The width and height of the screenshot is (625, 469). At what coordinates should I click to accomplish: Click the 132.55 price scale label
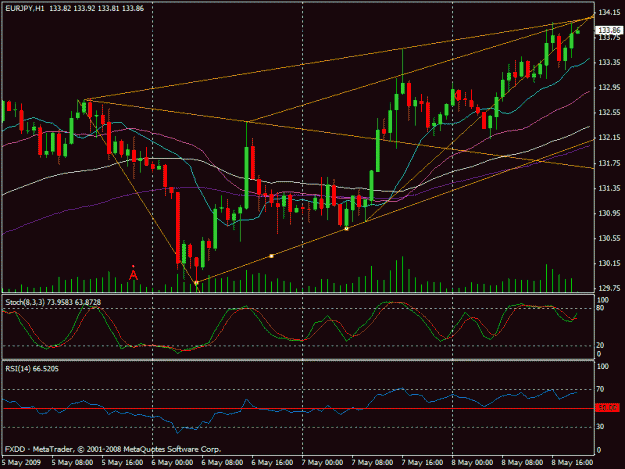[x=610, y=112]
